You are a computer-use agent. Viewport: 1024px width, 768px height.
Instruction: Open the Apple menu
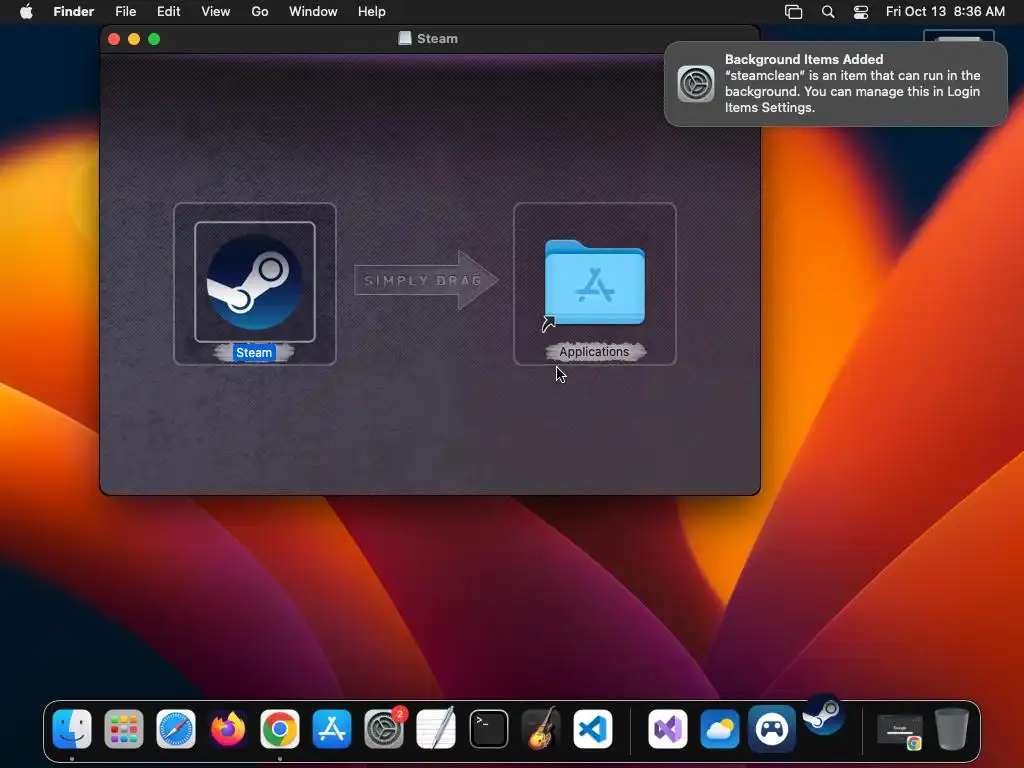(x=26, y=12)
